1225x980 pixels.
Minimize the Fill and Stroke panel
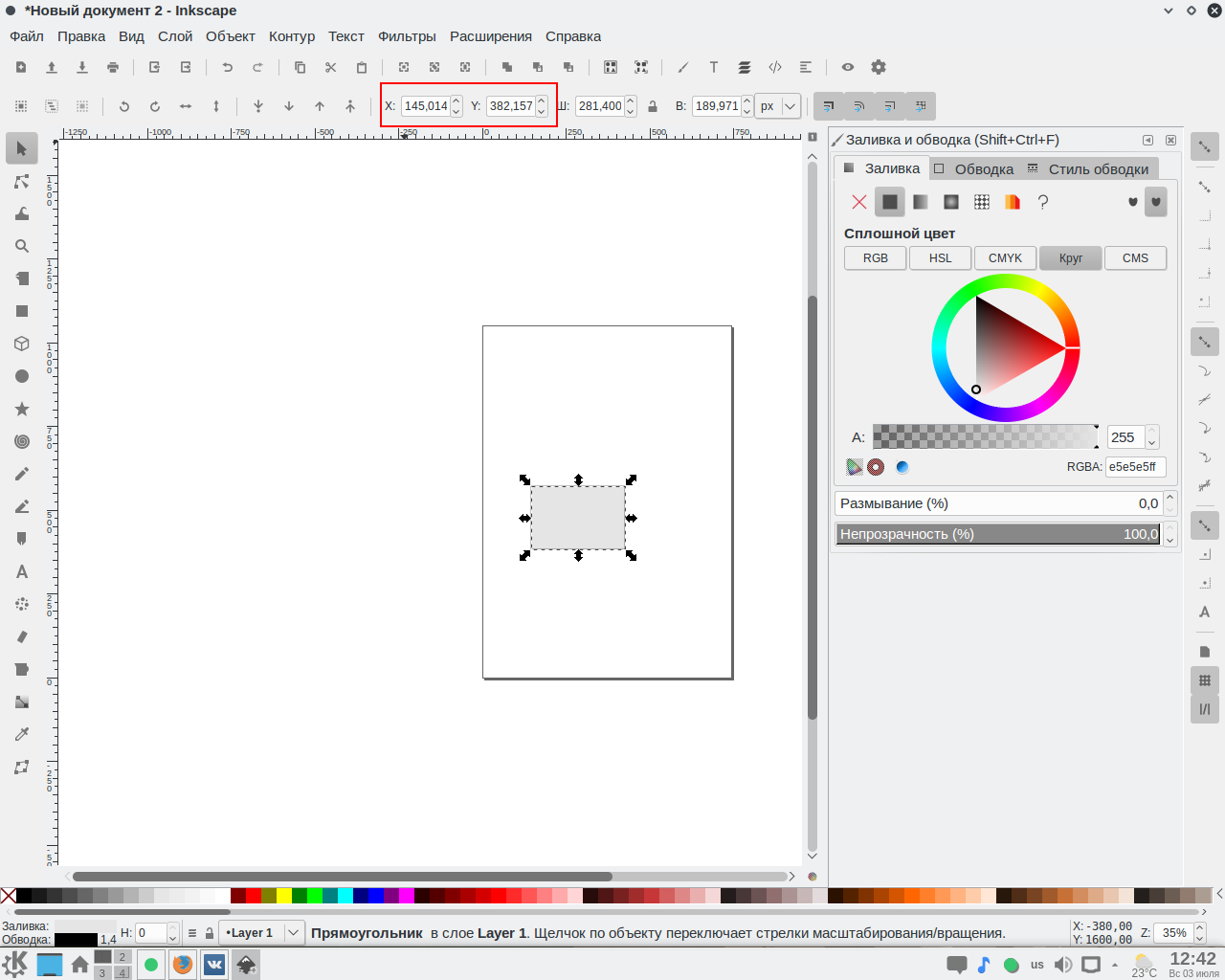point(1148,140)
